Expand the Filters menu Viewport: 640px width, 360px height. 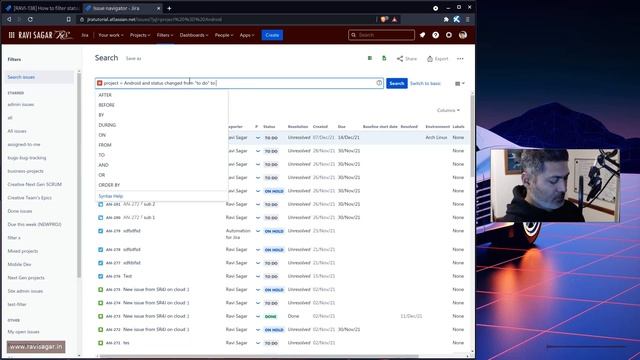(165, 35)
